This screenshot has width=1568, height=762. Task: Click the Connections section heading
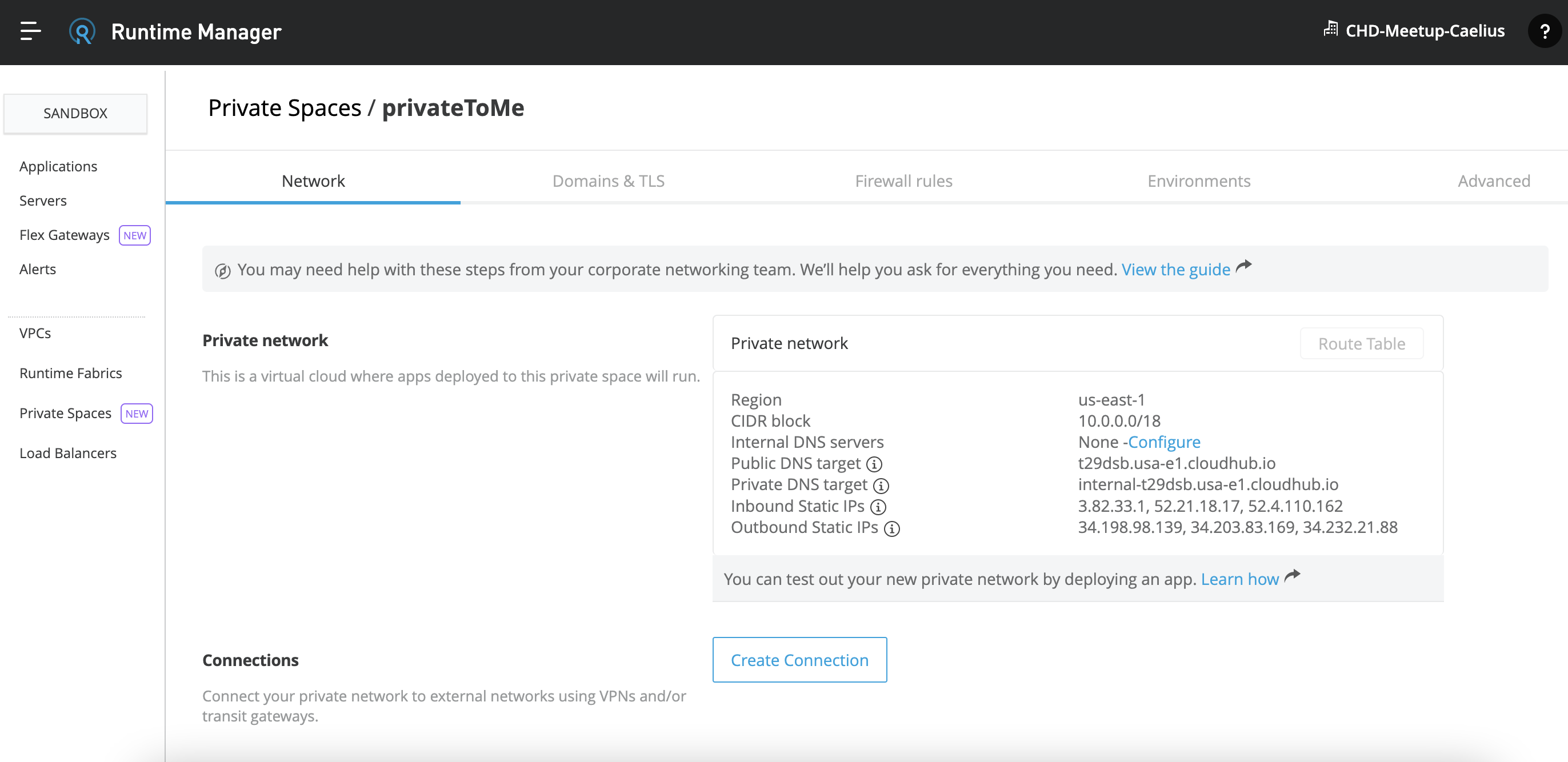pyautogui.click(x=250, y=660)
